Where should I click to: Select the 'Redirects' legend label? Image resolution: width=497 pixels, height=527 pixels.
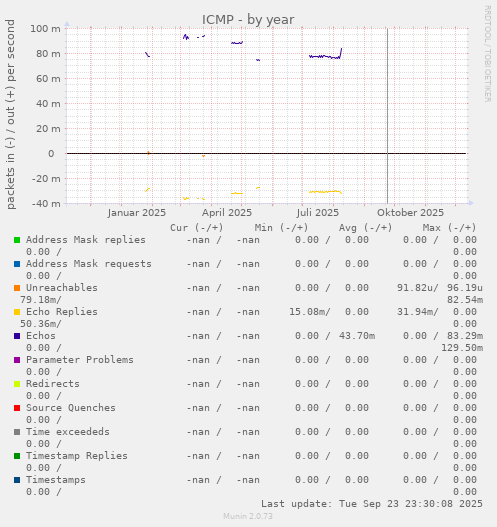(x=53, y=384)
